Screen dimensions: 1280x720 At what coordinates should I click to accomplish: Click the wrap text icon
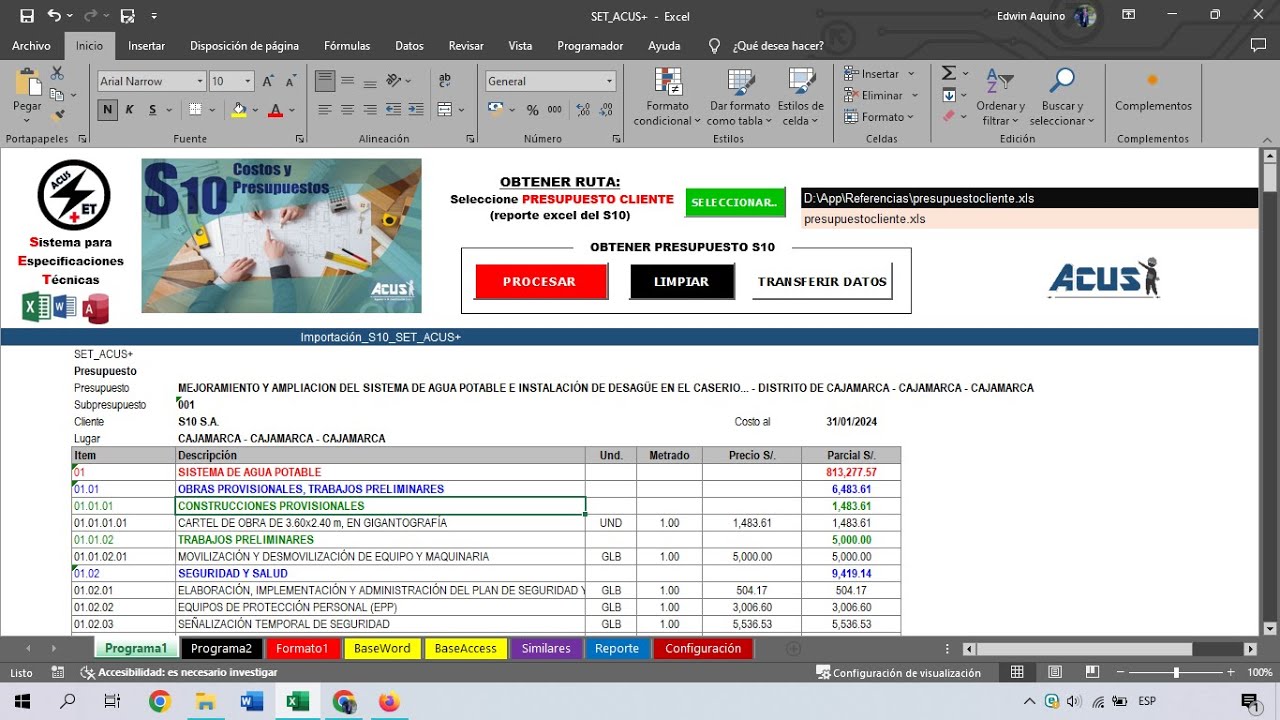pyautogui.click(x=445, y=81)
